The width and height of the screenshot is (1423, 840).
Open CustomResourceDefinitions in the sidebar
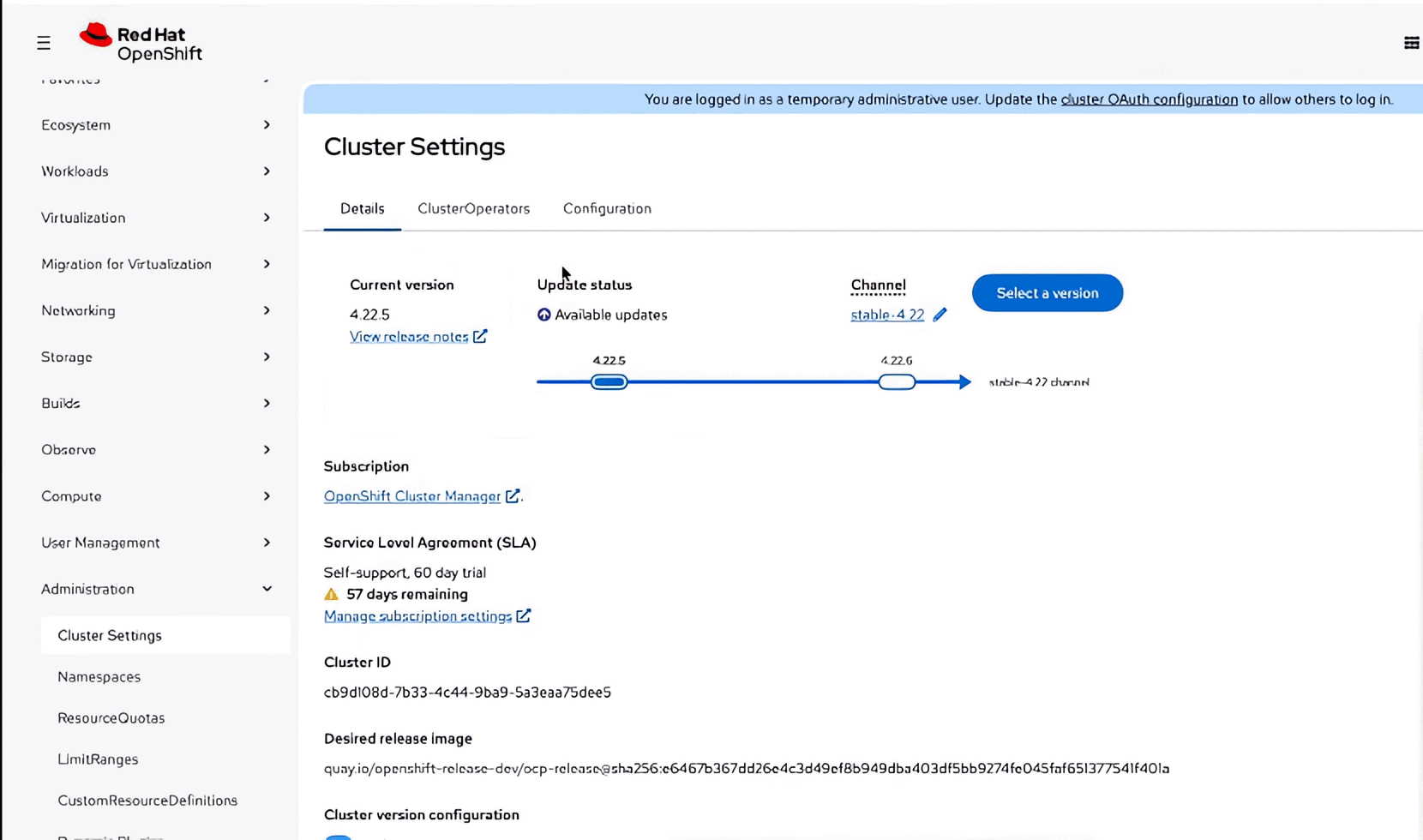click(147, 800)
